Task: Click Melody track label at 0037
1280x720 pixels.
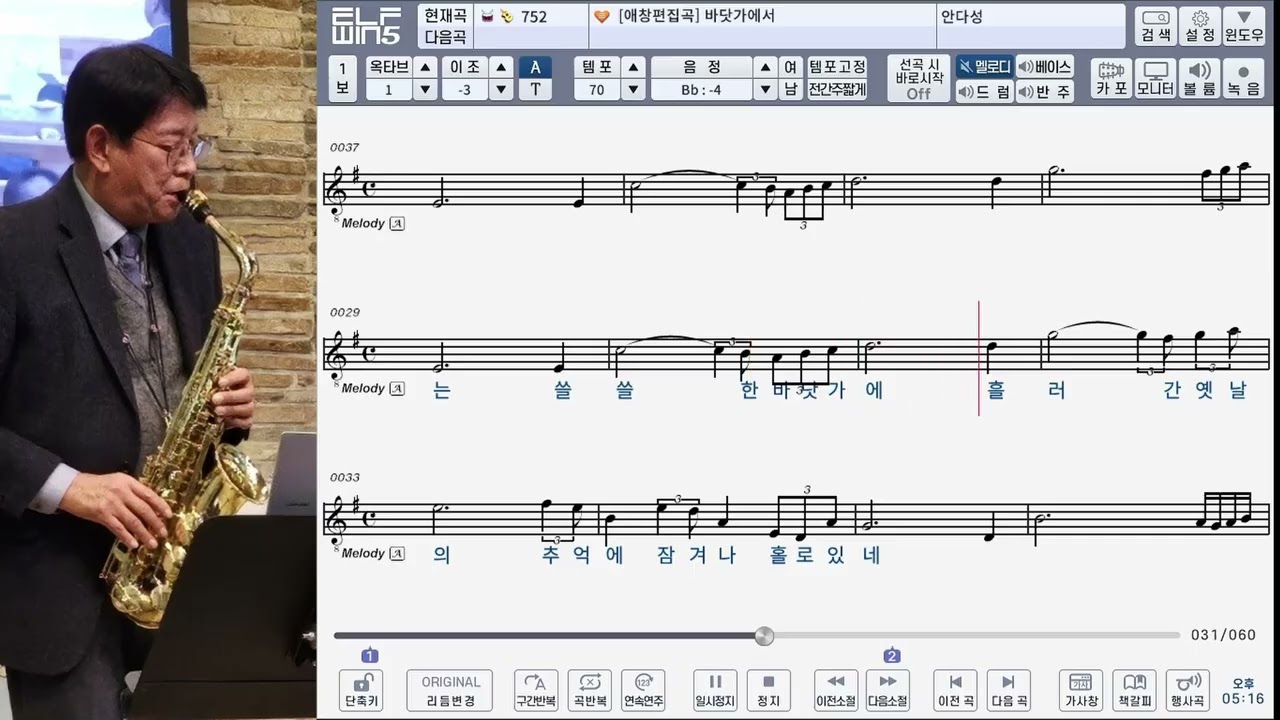Action: [x=363, y=223]
